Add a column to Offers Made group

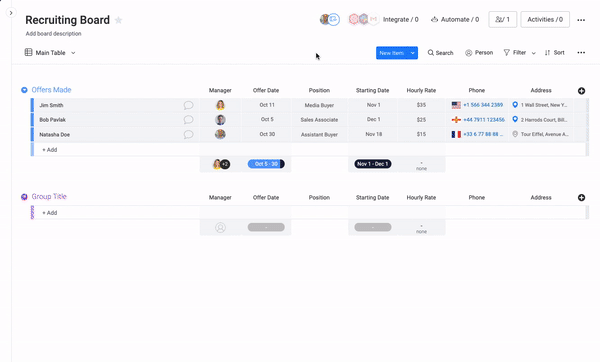[x=581, y=91]
